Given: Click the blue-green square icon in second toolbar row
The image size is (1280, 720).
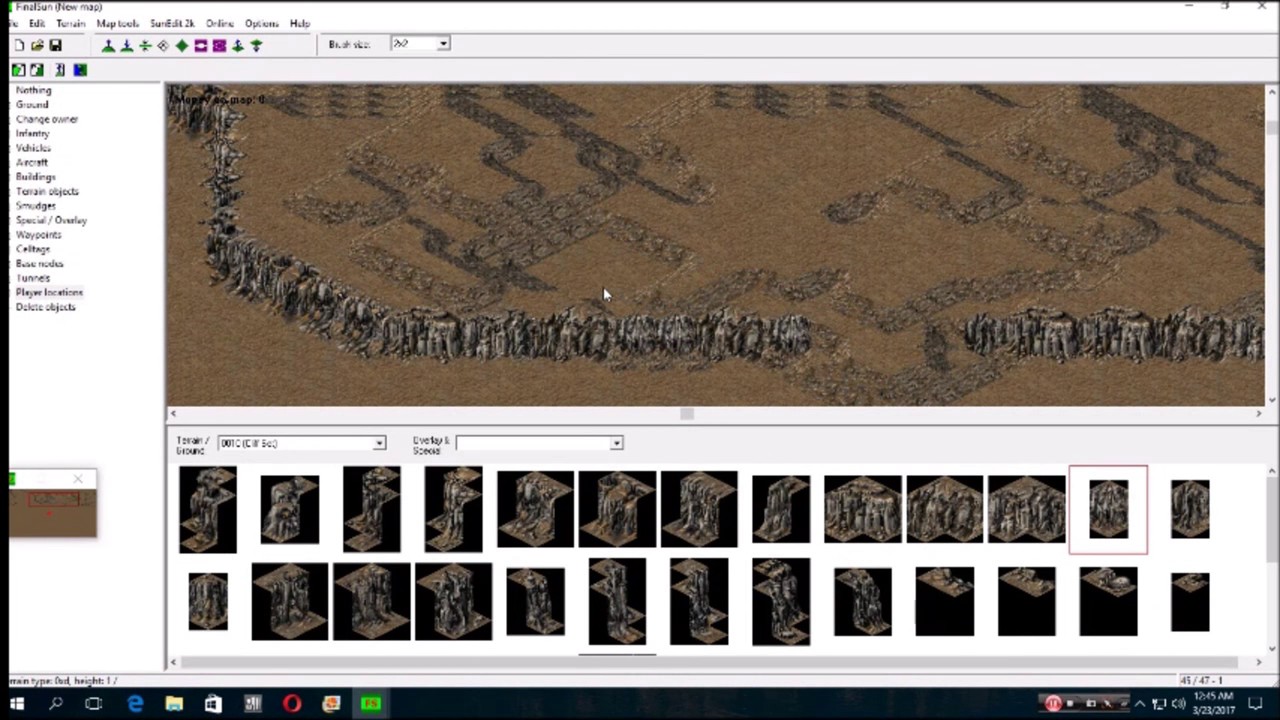Looking at the screenshot, I should [x=80, y=70].
